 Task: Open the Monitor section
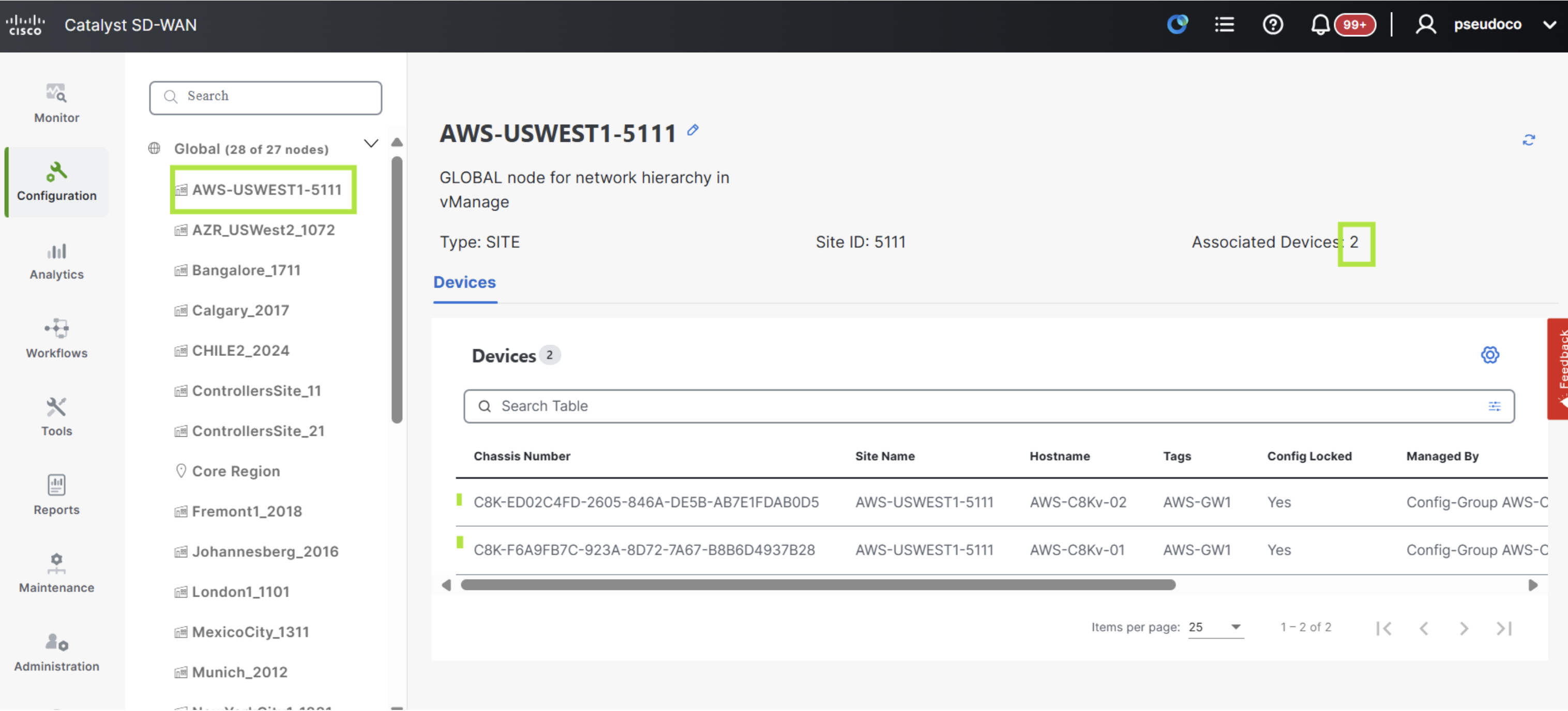click(x=56, y=103)
